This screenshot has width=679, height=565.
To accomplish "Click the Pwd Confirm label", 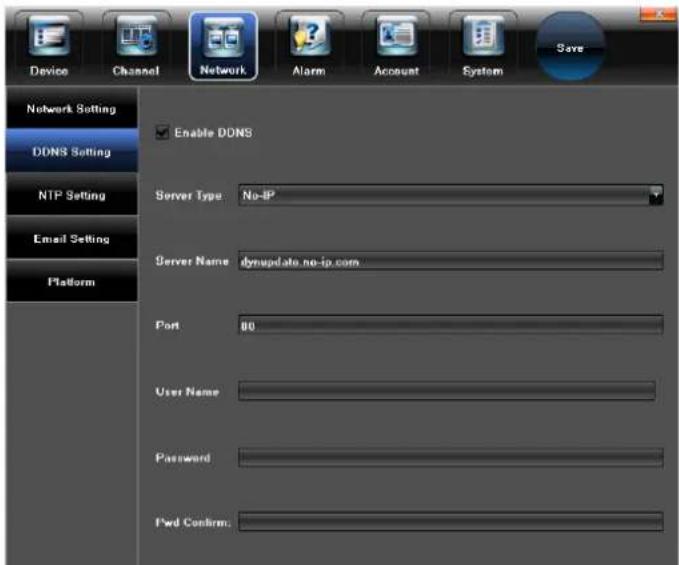I will [193, 522].
